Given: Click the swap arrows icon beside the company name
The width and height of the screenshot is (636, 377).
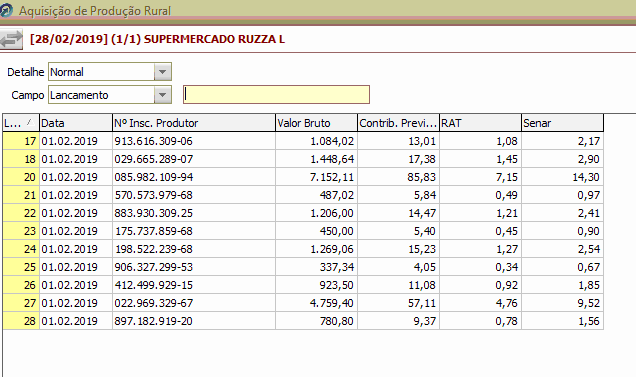Looking at the screenshot, I should [x=11, y=39].
